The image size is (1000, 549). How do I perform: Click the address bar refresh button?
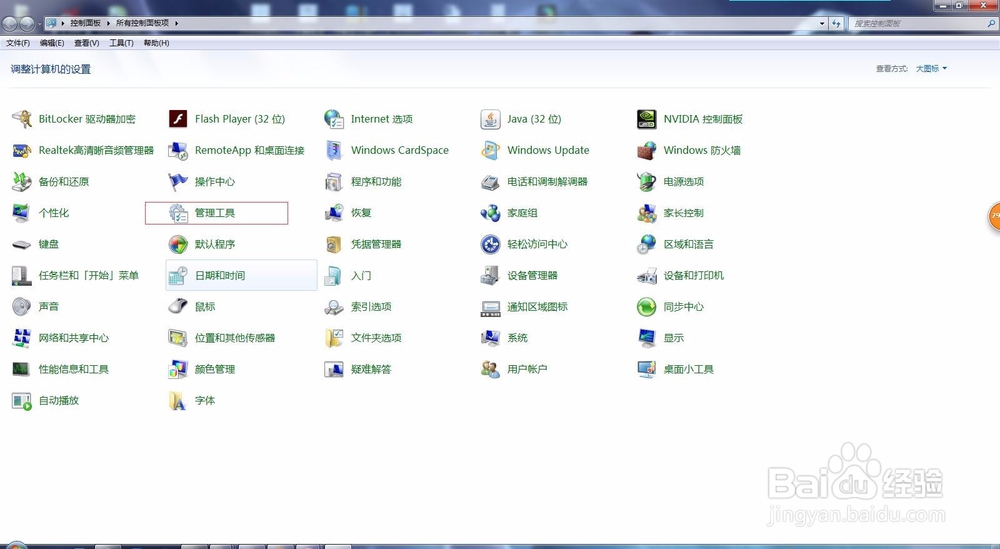point(836,24)
